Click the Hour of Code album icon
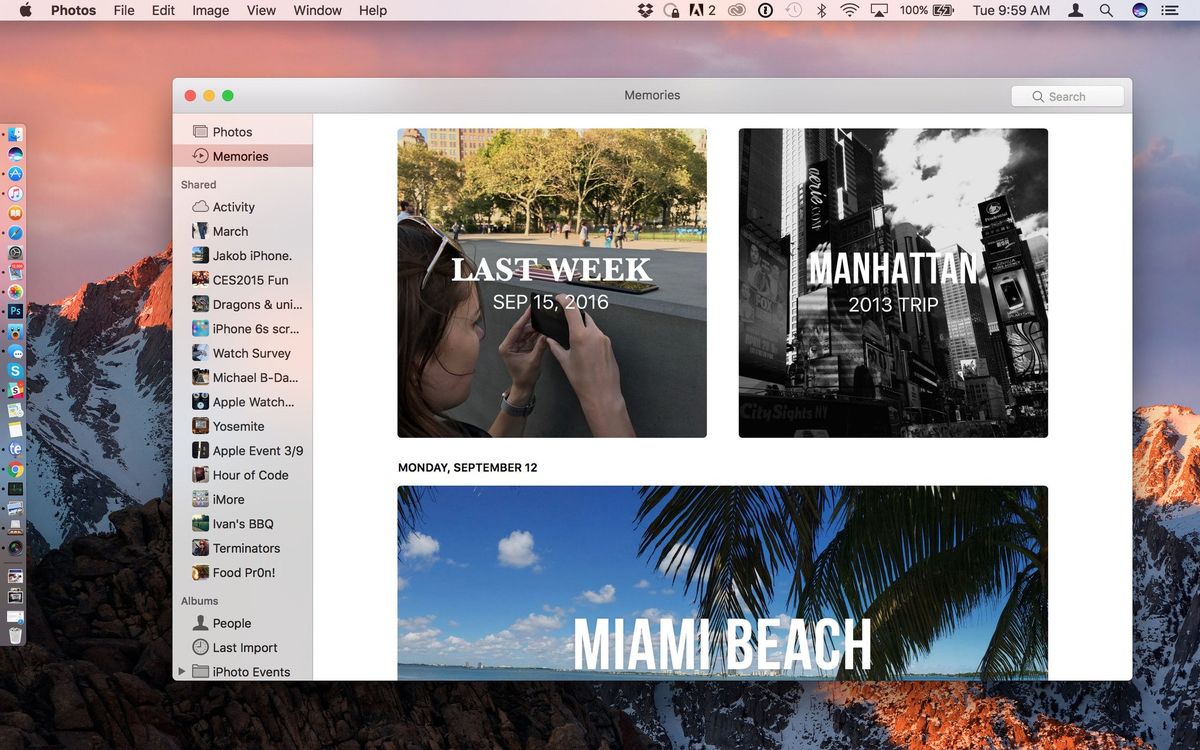This screenshot has width=1200, height=750. pyautogui.click(x=200, y=475)
